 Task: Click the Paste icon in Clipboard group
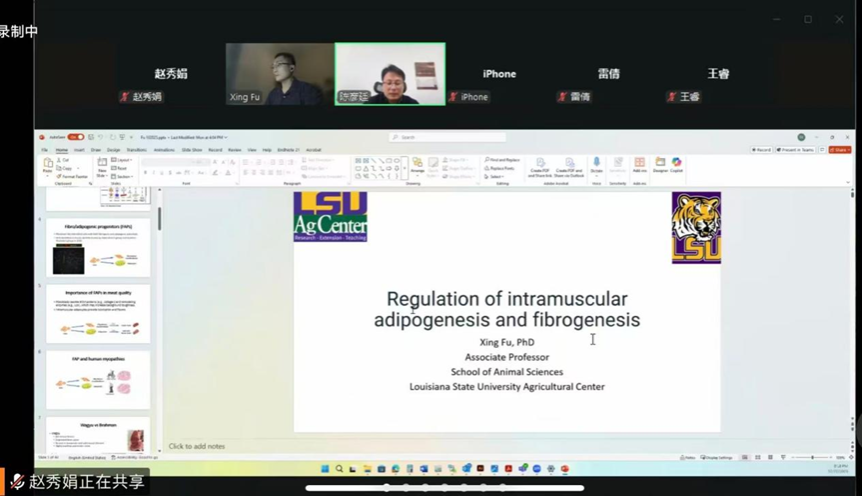47,165
